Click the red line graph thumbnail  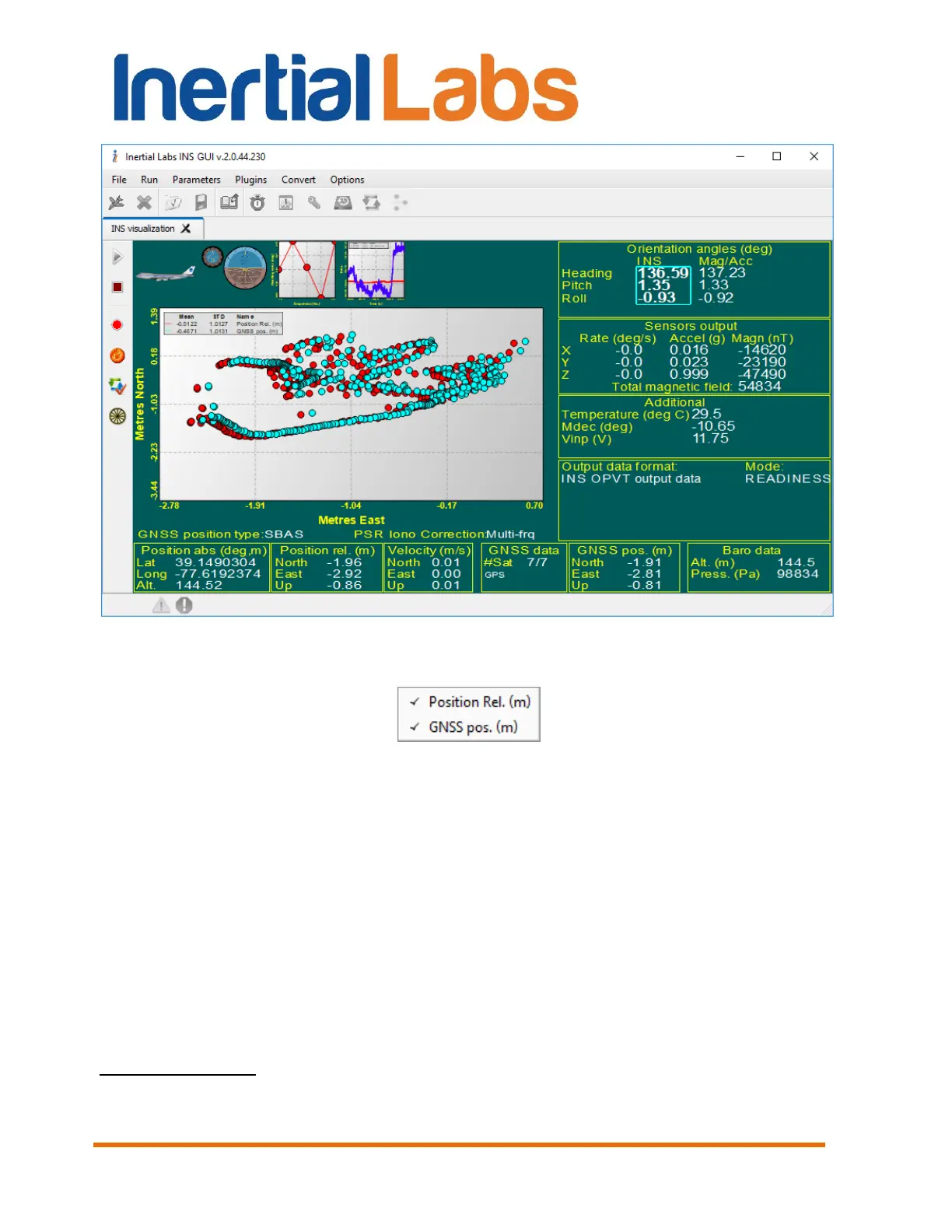click(x=303, y=271)
